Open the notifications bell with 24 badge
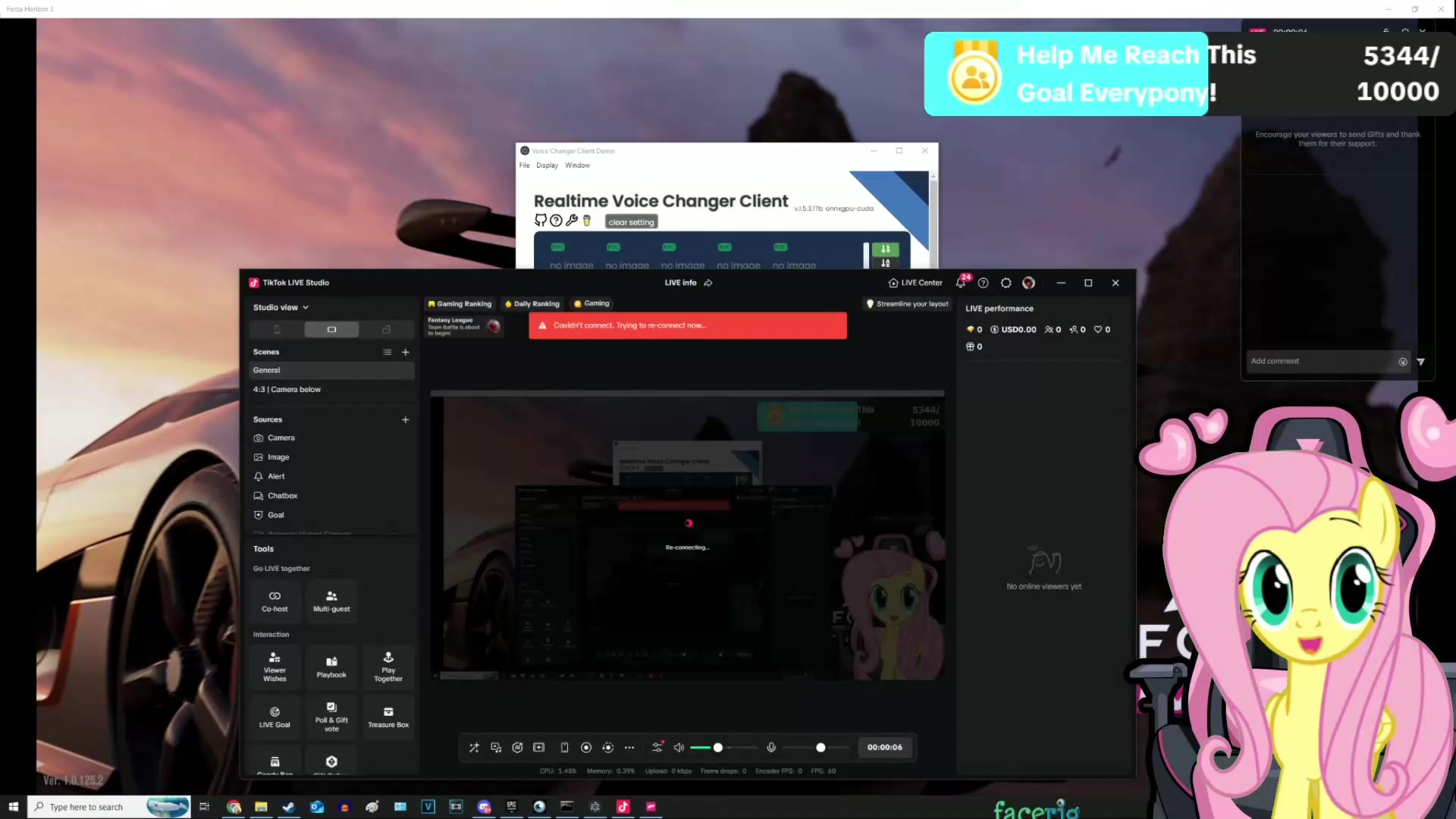1456x819 pixels. [961, 282]
